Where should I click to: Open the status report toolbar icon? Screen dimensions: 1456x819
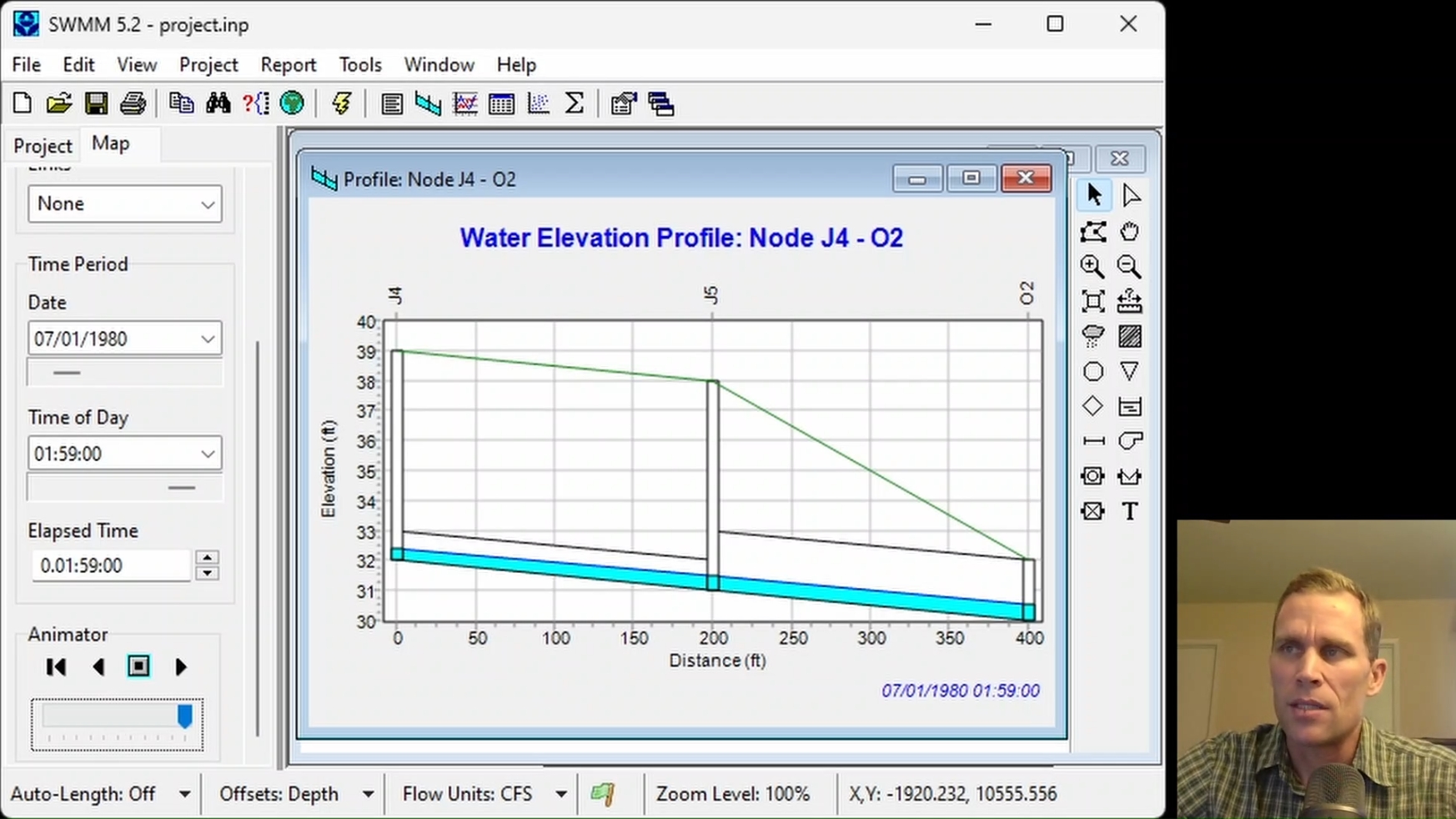391,103
